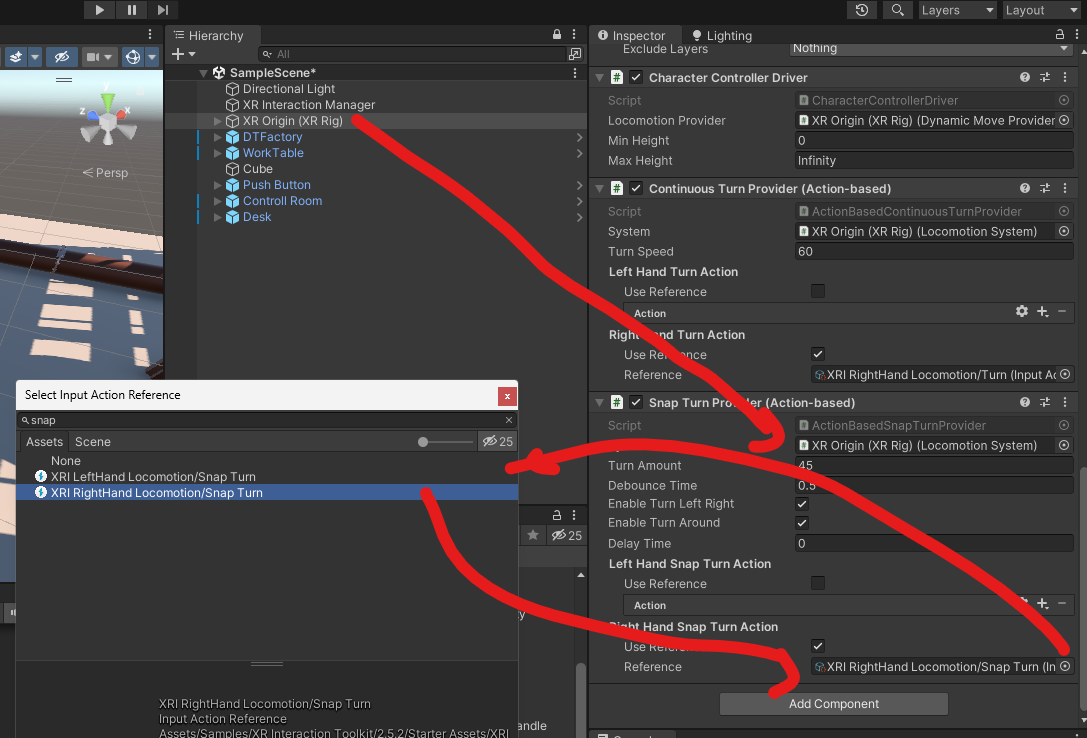Add binding with plus in Left Hand Turn Action
The image size is (1087, 738).
[1042, 312]
